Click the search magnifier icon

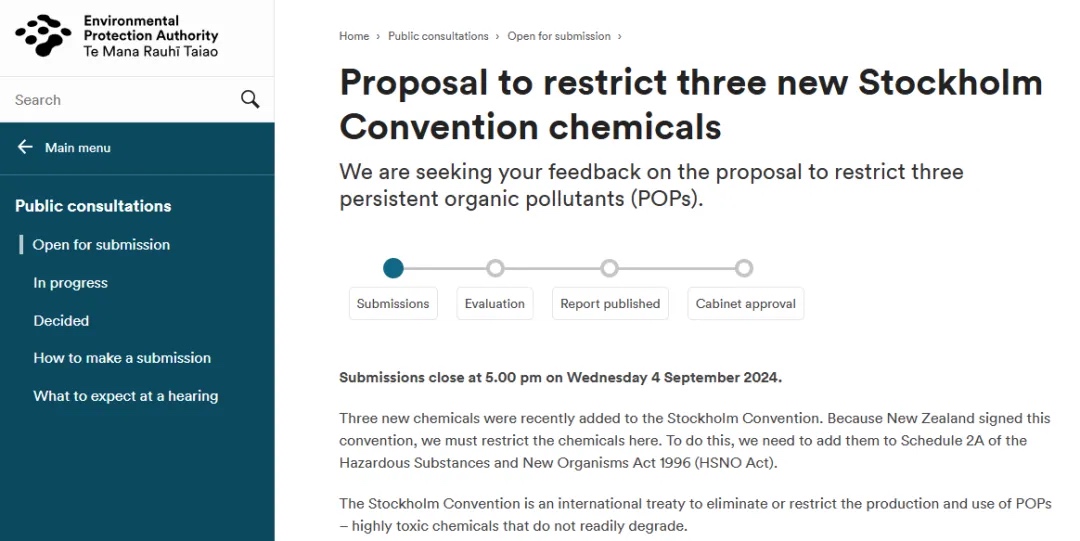pos(250,99)
